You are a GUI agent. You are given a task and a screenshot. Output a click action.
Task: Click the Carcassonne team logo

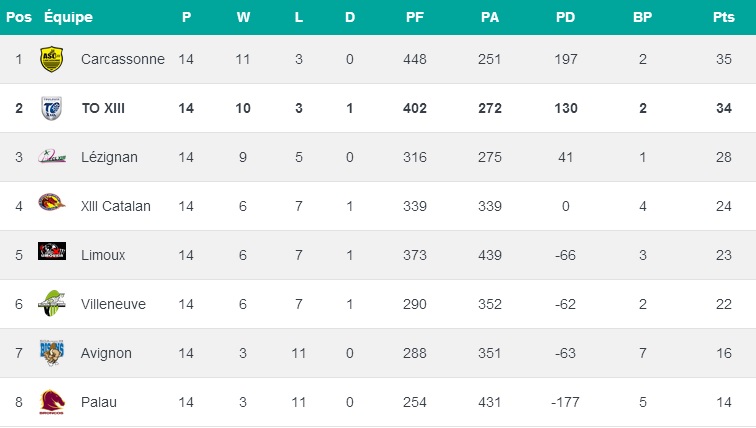52,60
